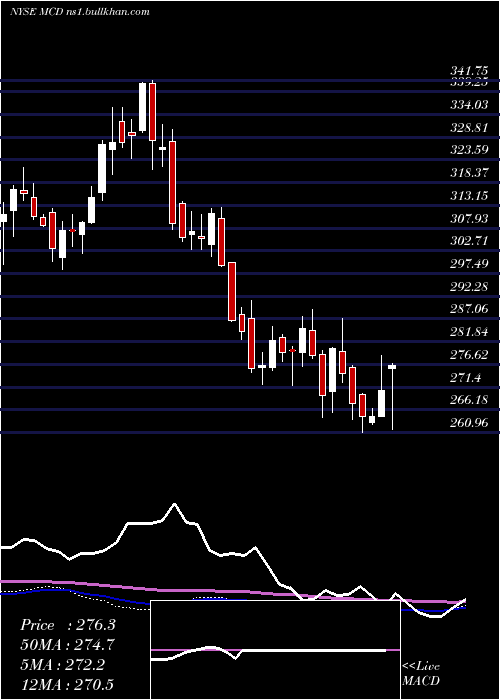Select the 260.96 price axis label
This screenshot has width=500, height=700.
coord(469,422)
